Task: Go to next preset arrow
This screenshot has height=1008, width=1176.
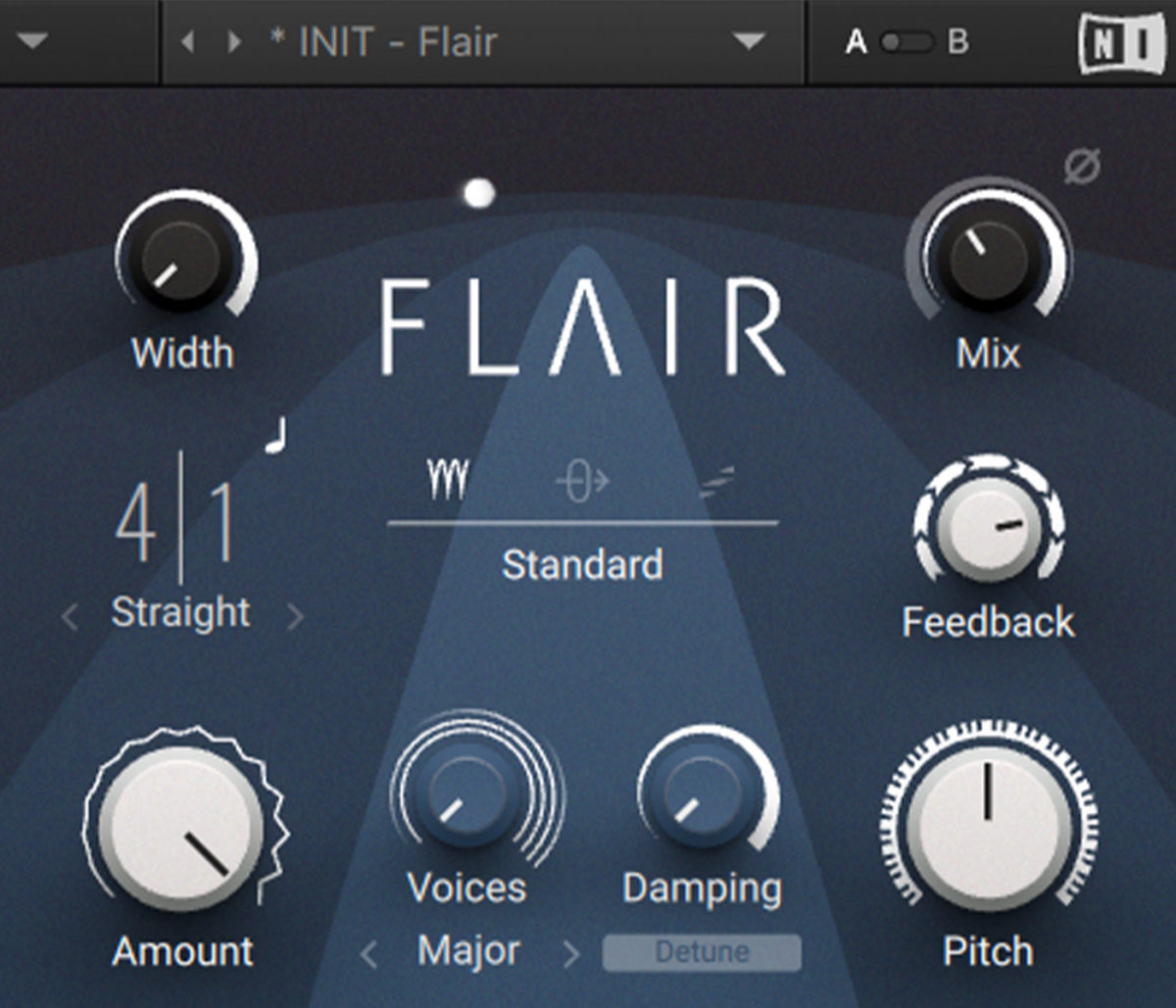Action: click(x=234, y=43)
